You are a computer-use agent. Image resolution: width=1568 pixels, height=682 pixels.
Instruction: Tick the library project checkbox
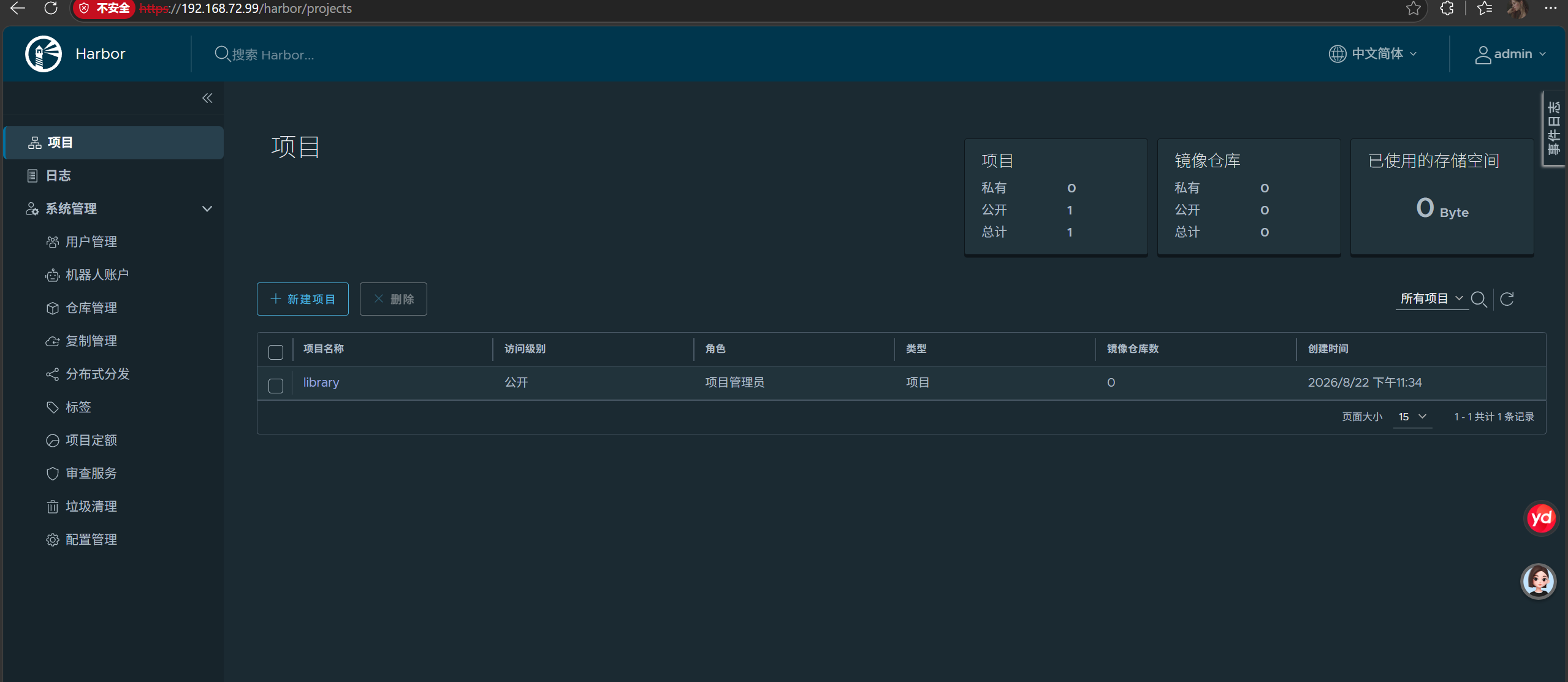pyautogui.click(x=276, y=385)
